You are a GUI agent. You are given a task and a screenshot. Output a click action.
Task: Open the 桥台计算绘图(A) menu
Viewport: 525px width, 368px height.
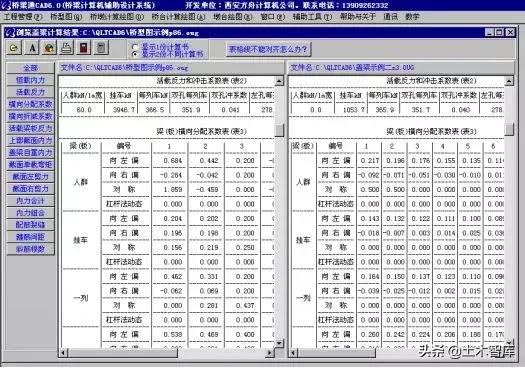(178, 17)
